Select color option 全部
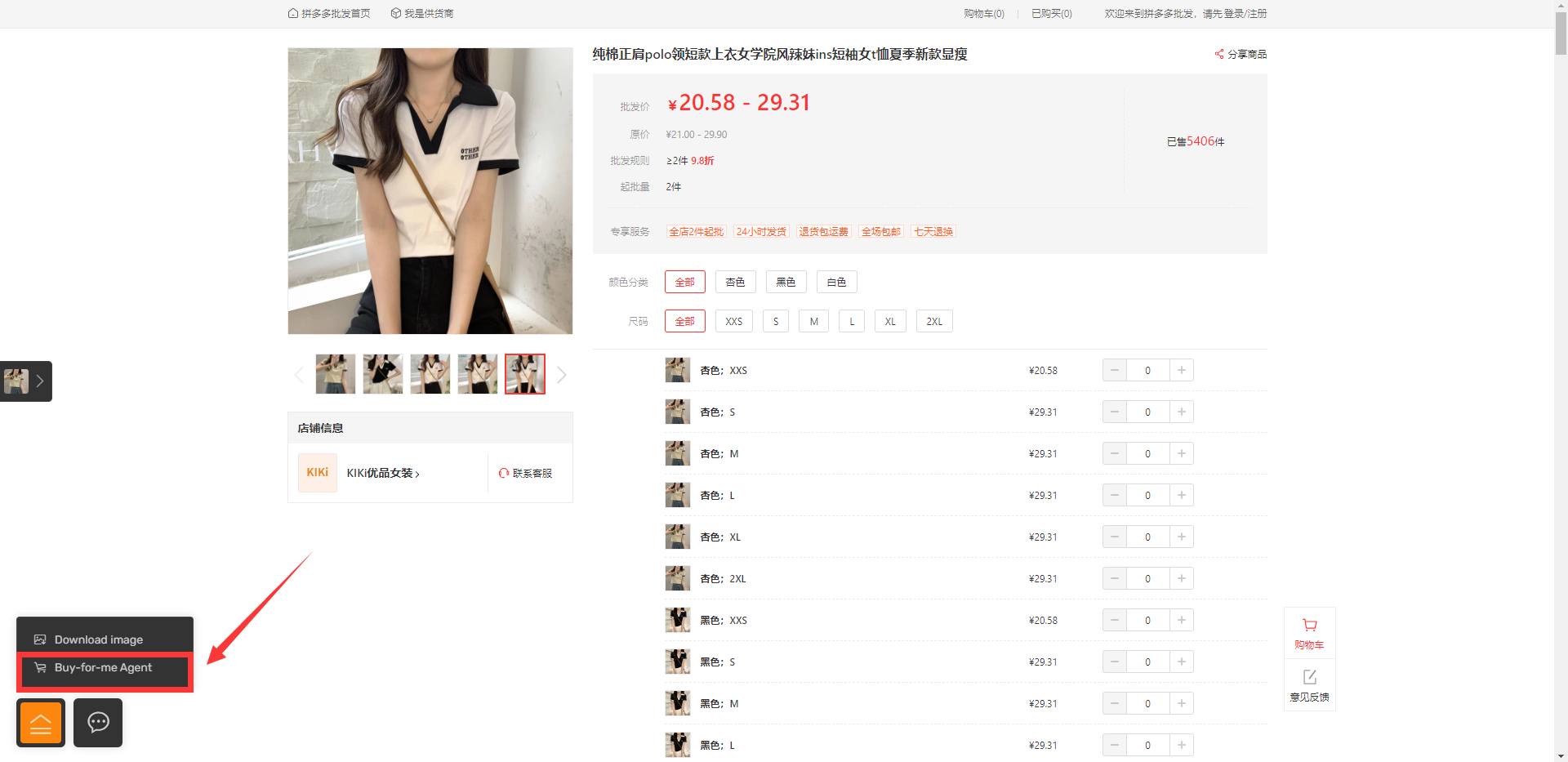 (685, 282)
